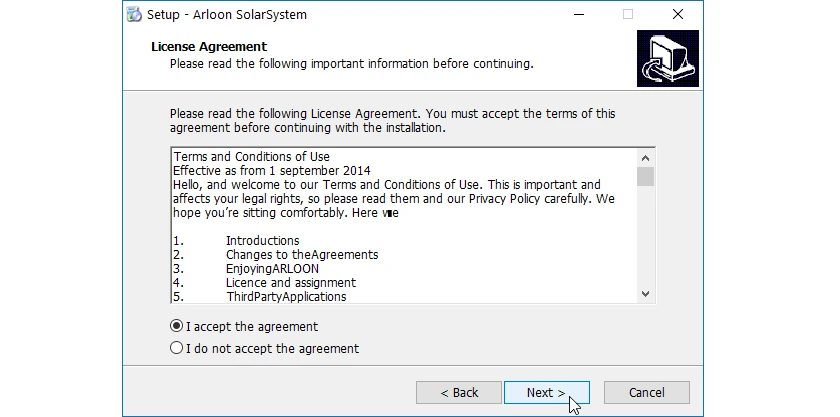Click the 'Setup - Arloon SolarSystem' title bar
Viewport: 840px width, 417px height.
tap(227, 14)
